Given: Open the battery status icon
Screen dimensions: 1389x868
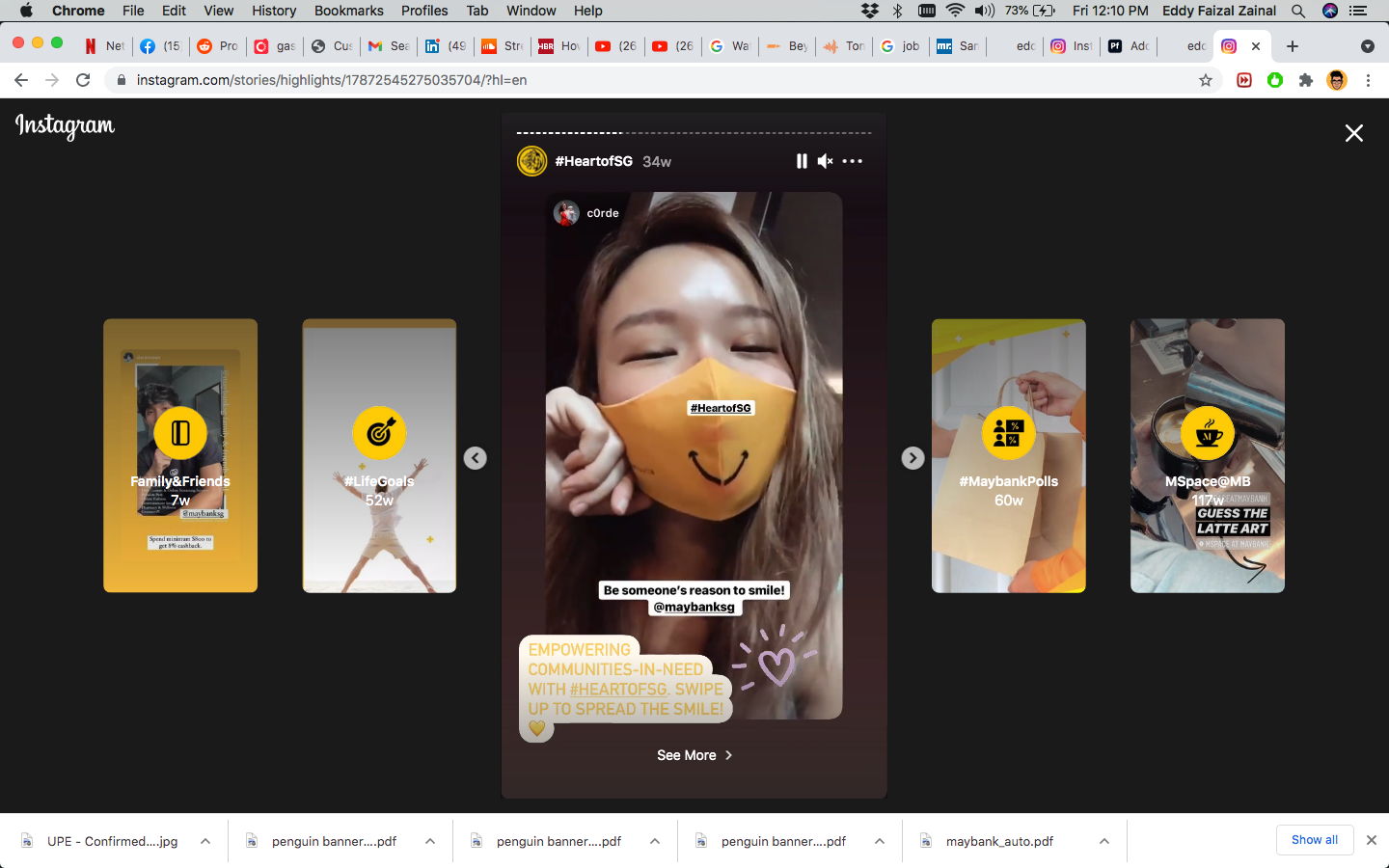Looking at the screenshot, I should tap(1044, 11).
